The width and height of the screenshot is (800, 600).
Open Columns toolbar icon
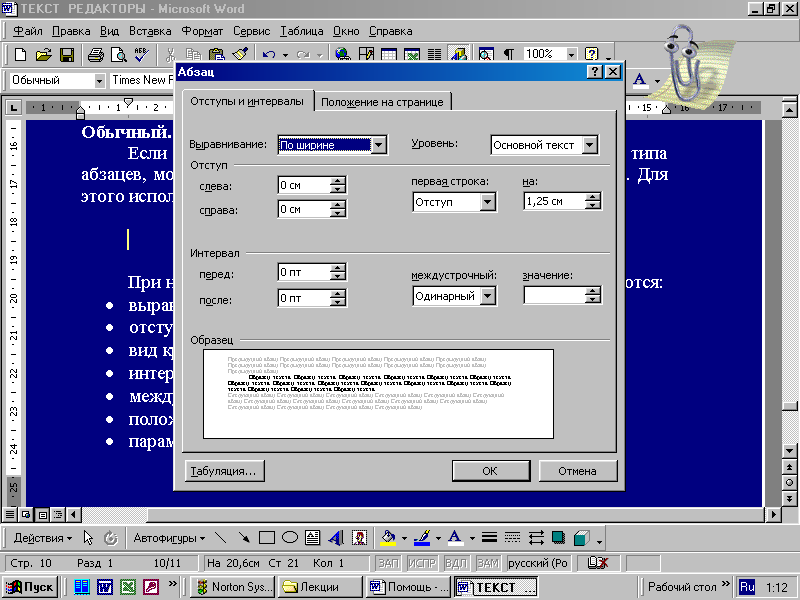tap(434, 54)
